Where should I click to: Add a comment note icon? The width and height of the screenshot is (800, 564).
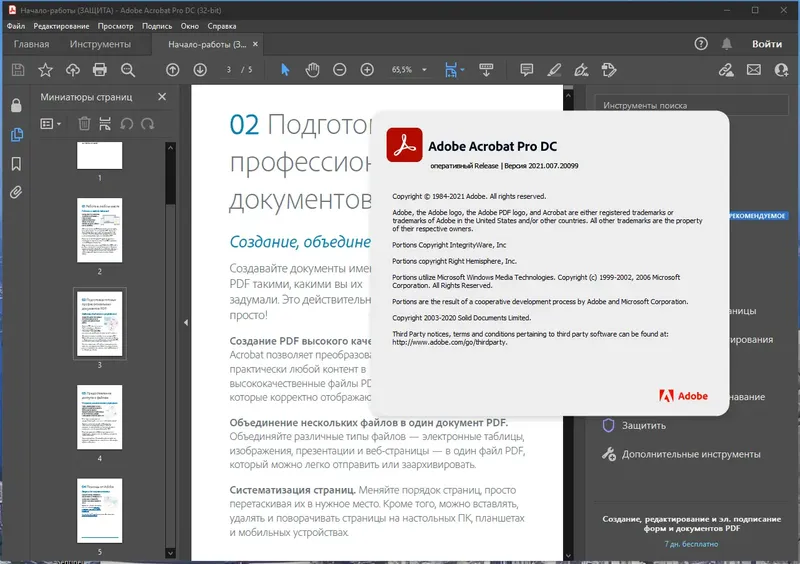tap(527, 70)
